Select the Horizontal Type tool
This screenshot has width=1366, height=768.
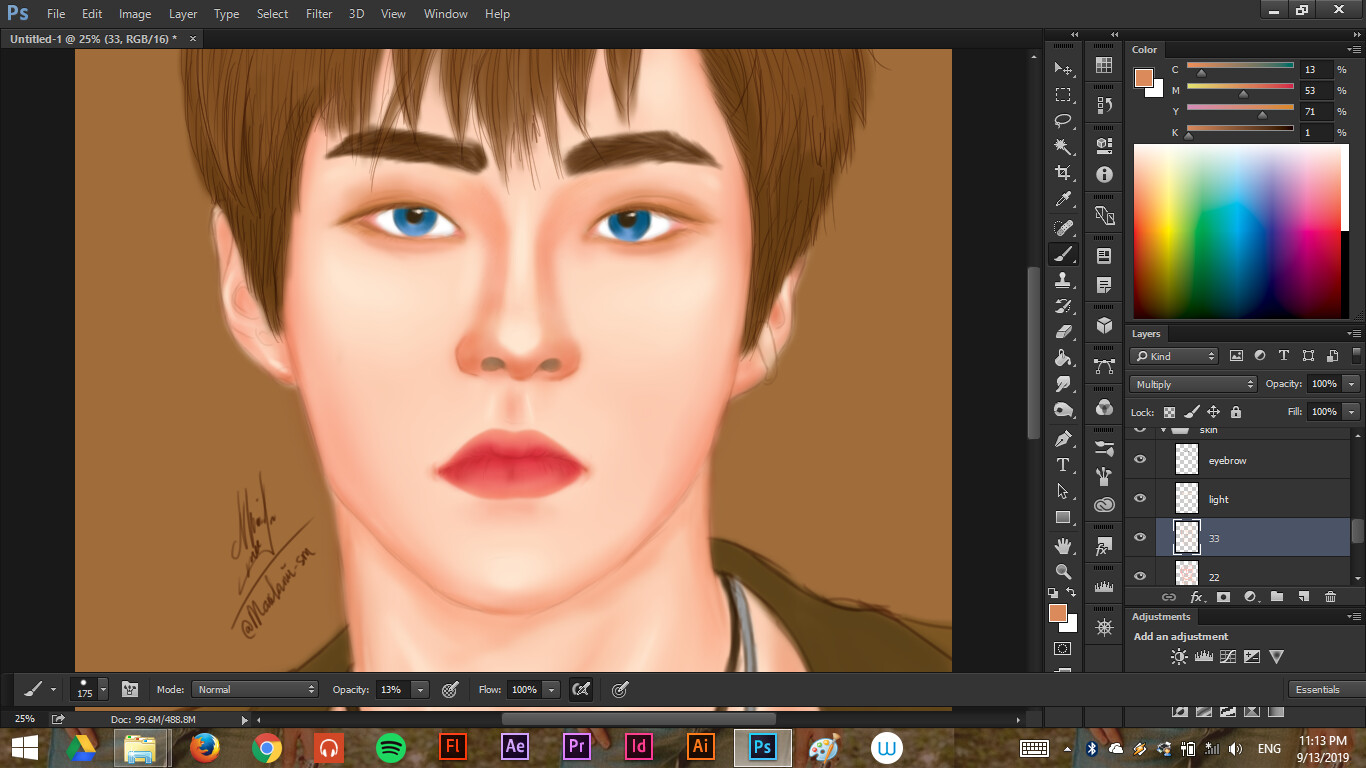(x=1063, y=465)
